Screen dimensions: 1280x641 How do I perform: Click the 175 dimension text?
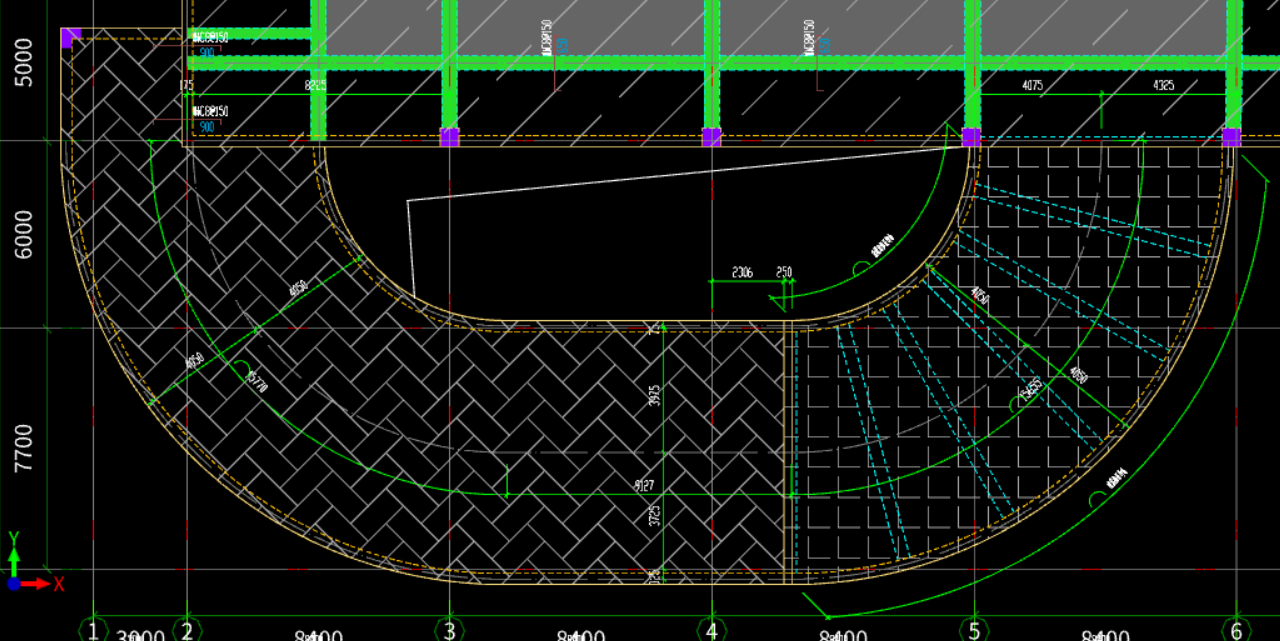[186, 86]
